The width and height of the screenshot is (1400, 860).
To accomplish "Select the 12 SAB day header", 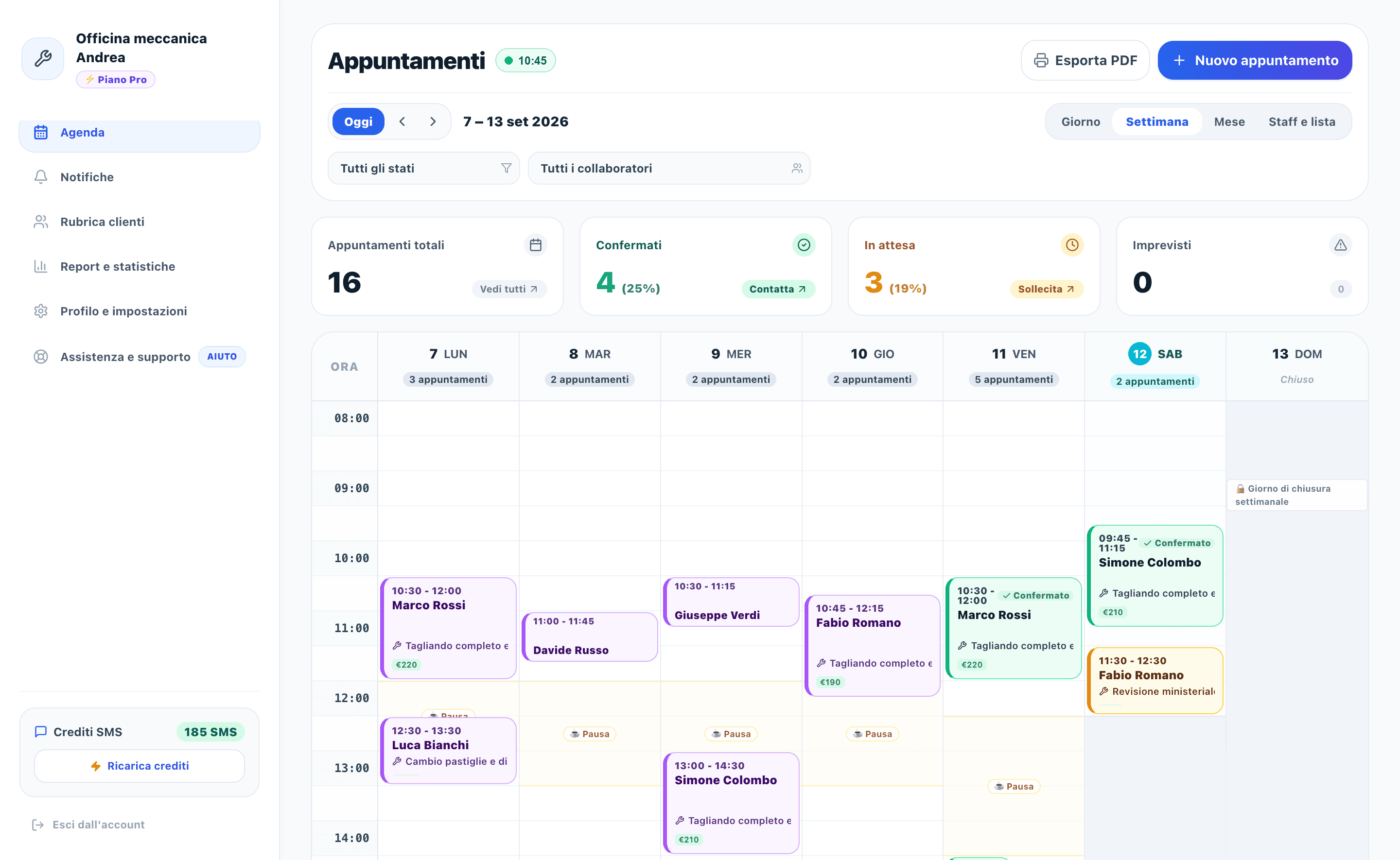I will coord(1155,366).
